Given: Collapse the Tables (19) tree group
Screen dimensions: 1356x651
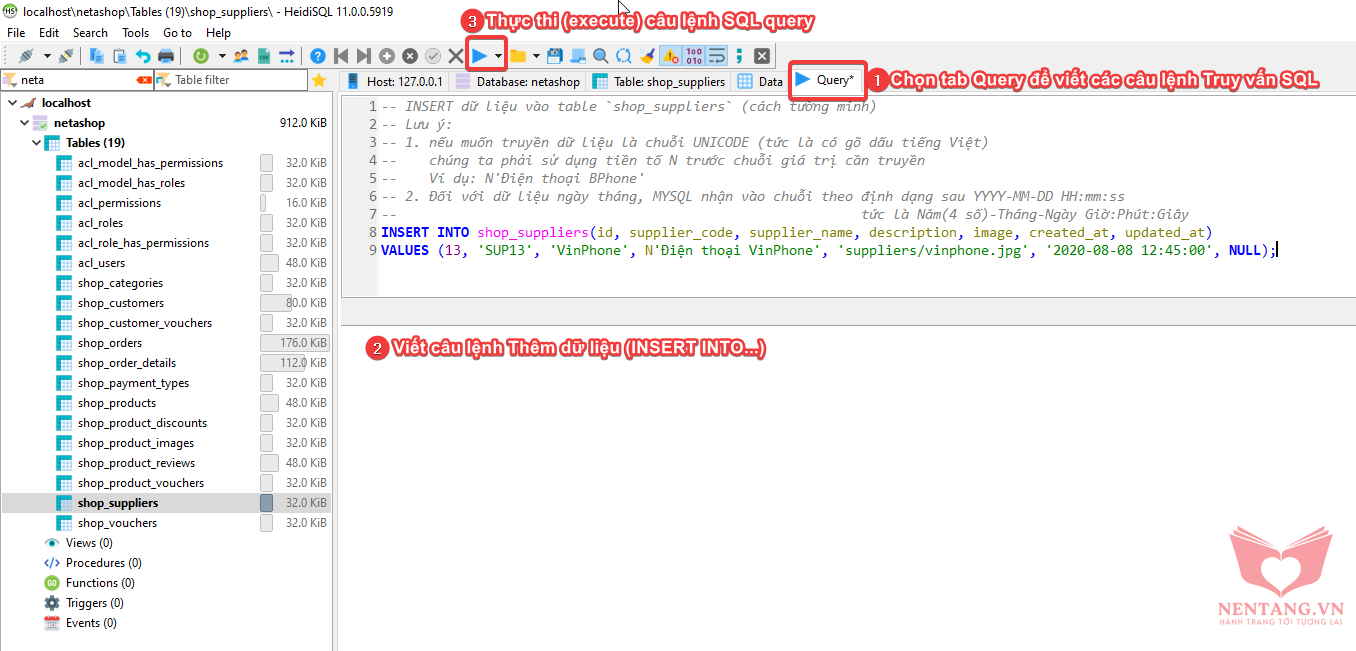Looking at the screenshot, I should point(36,143).
